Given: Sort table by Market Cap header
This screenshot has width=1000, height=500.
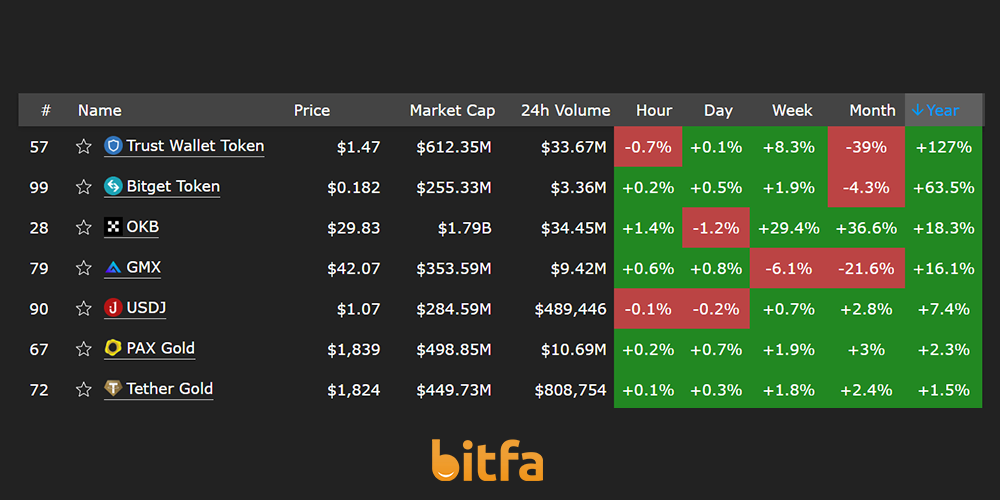Looking at the screenshot, I should coord(452,110).
